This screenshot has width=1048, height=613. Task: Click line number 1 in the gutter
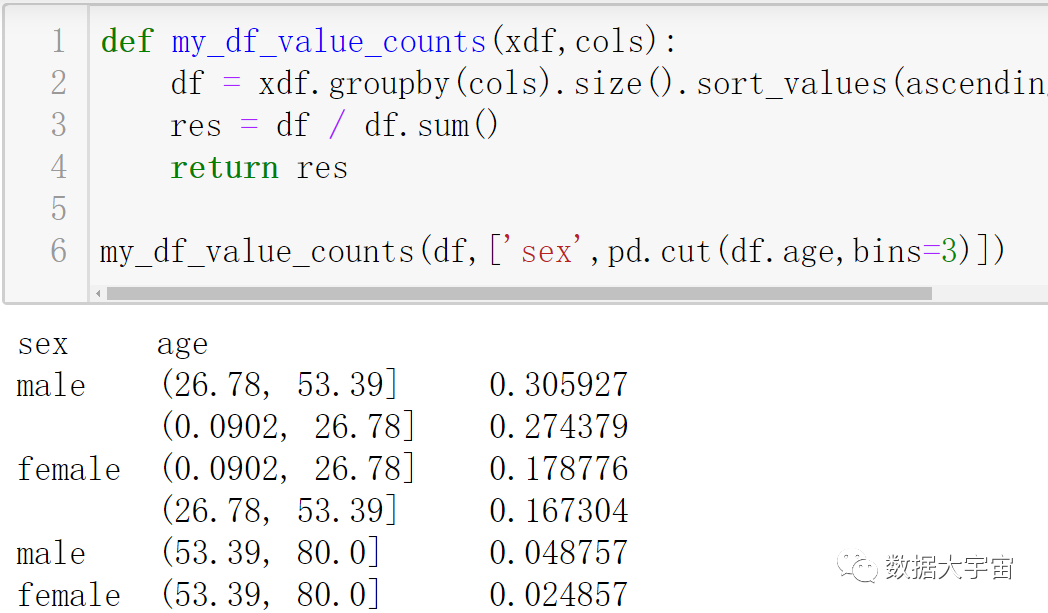tap(58, 41)
